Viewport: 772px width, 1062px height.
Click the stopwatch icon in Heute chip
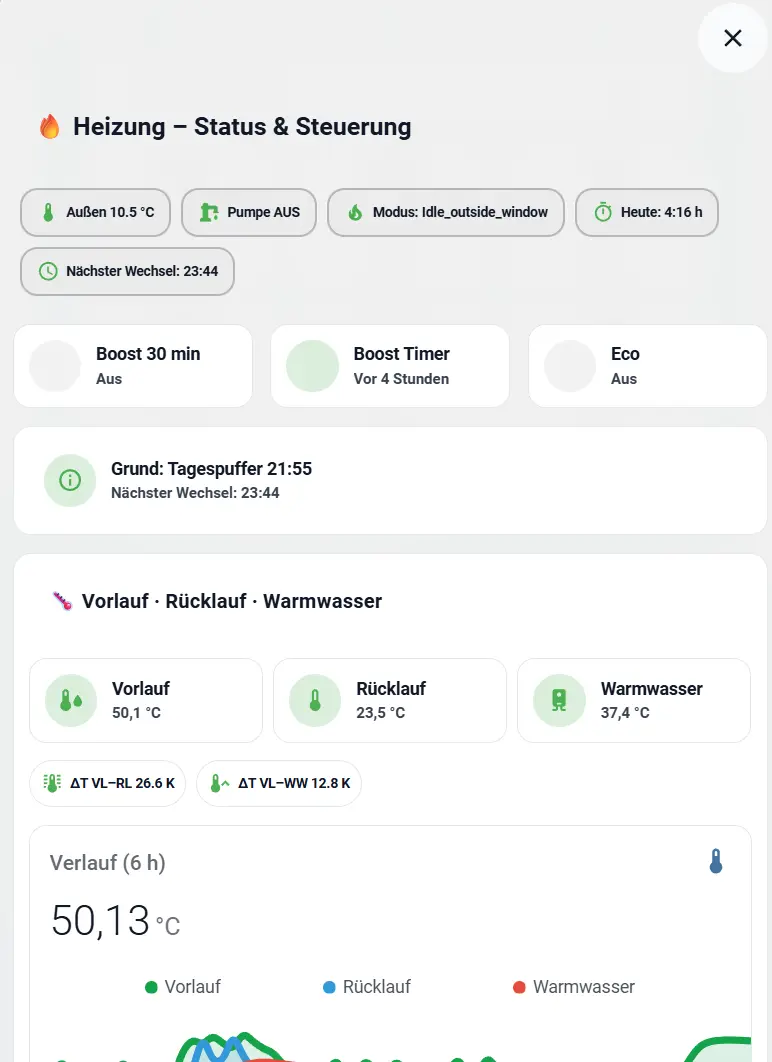603,212
